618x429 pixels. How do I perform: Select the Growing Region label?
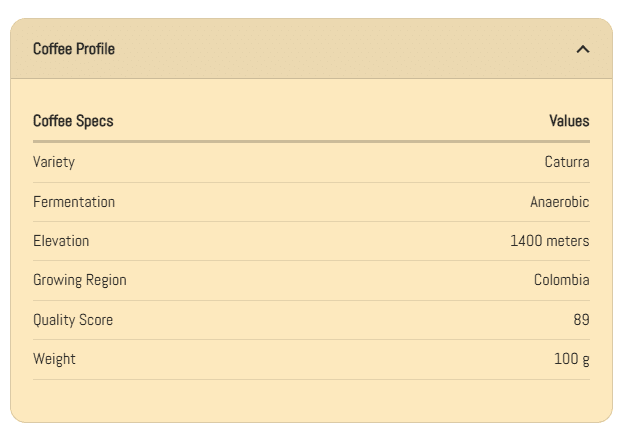click(80, 280)
